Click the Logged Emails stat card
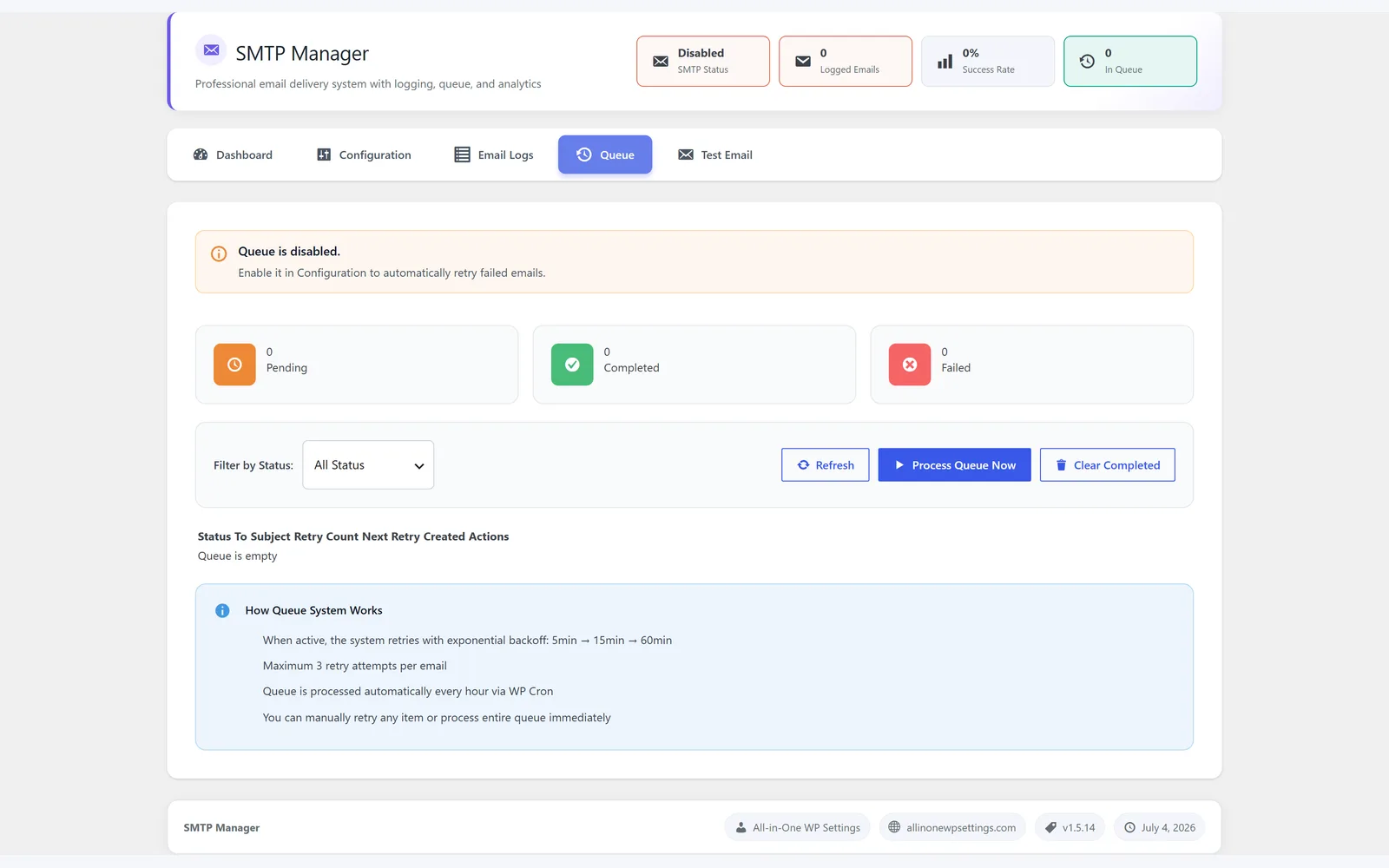 [x=846, y=62]
